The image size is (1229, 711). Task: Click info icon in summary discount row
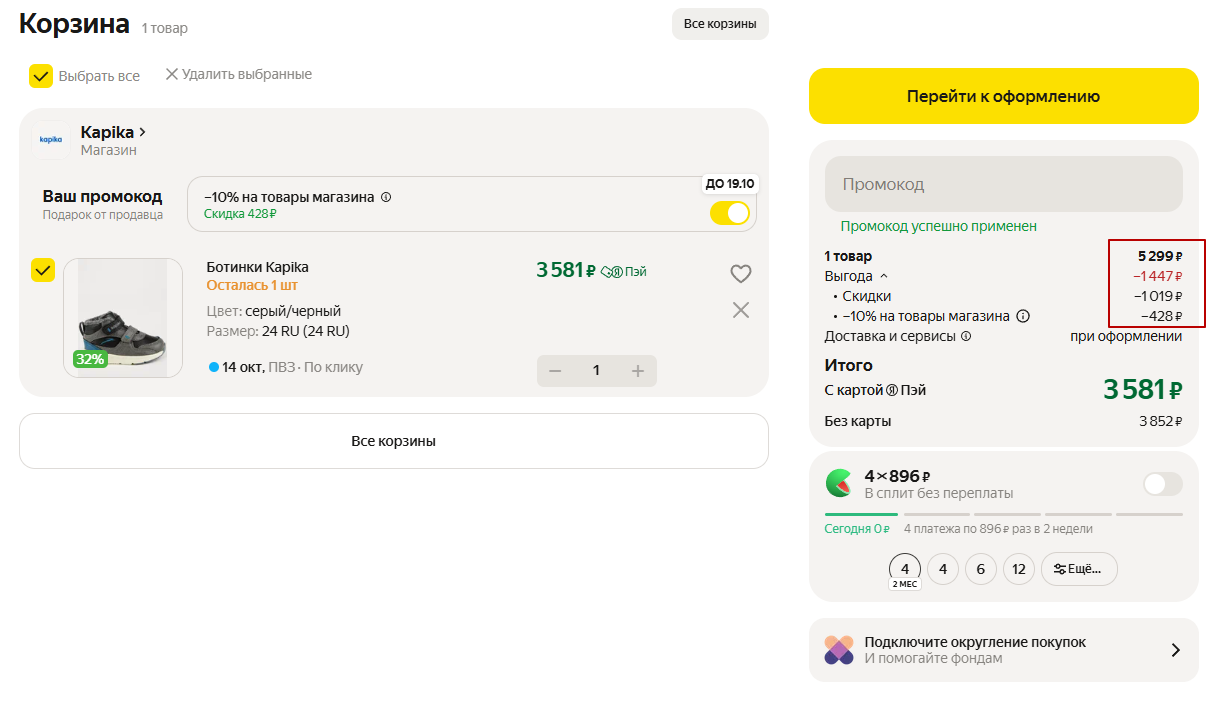(1023, 316)
